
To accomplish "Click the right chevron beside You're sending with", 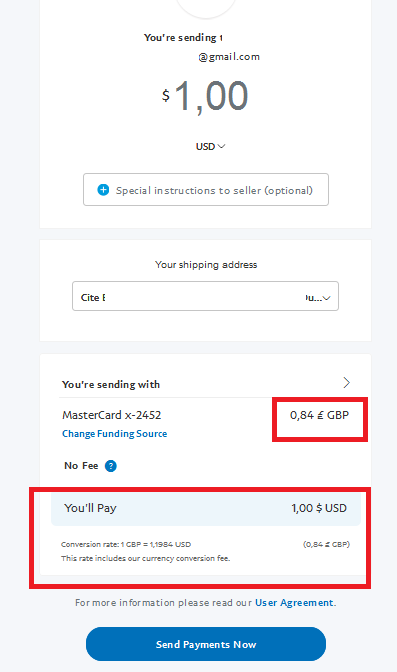I will pyautogui.click(x=346, y=383).
